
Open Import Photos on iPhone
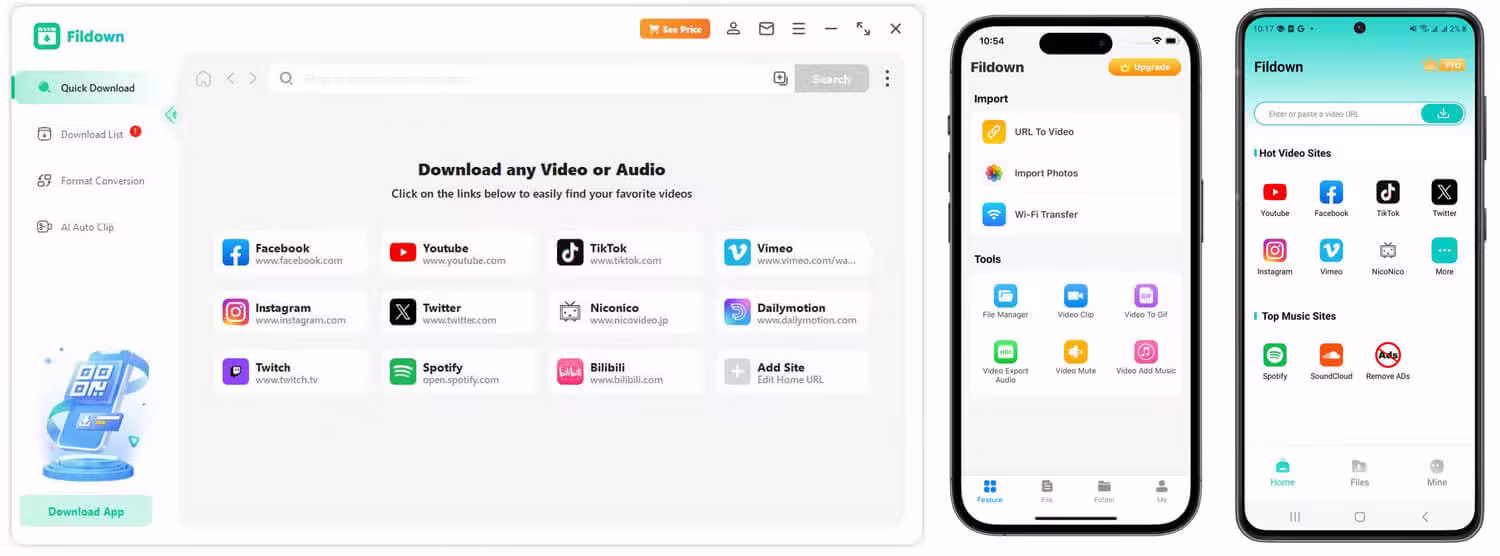point(1076,173)
